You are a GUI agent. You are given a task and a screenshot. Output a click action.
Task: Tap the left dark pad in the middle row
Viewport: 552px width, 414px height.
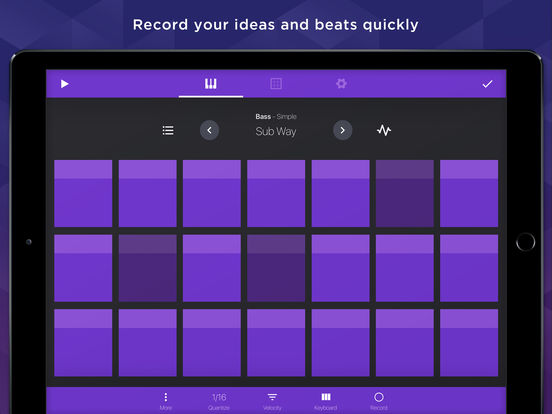point(148,268)
